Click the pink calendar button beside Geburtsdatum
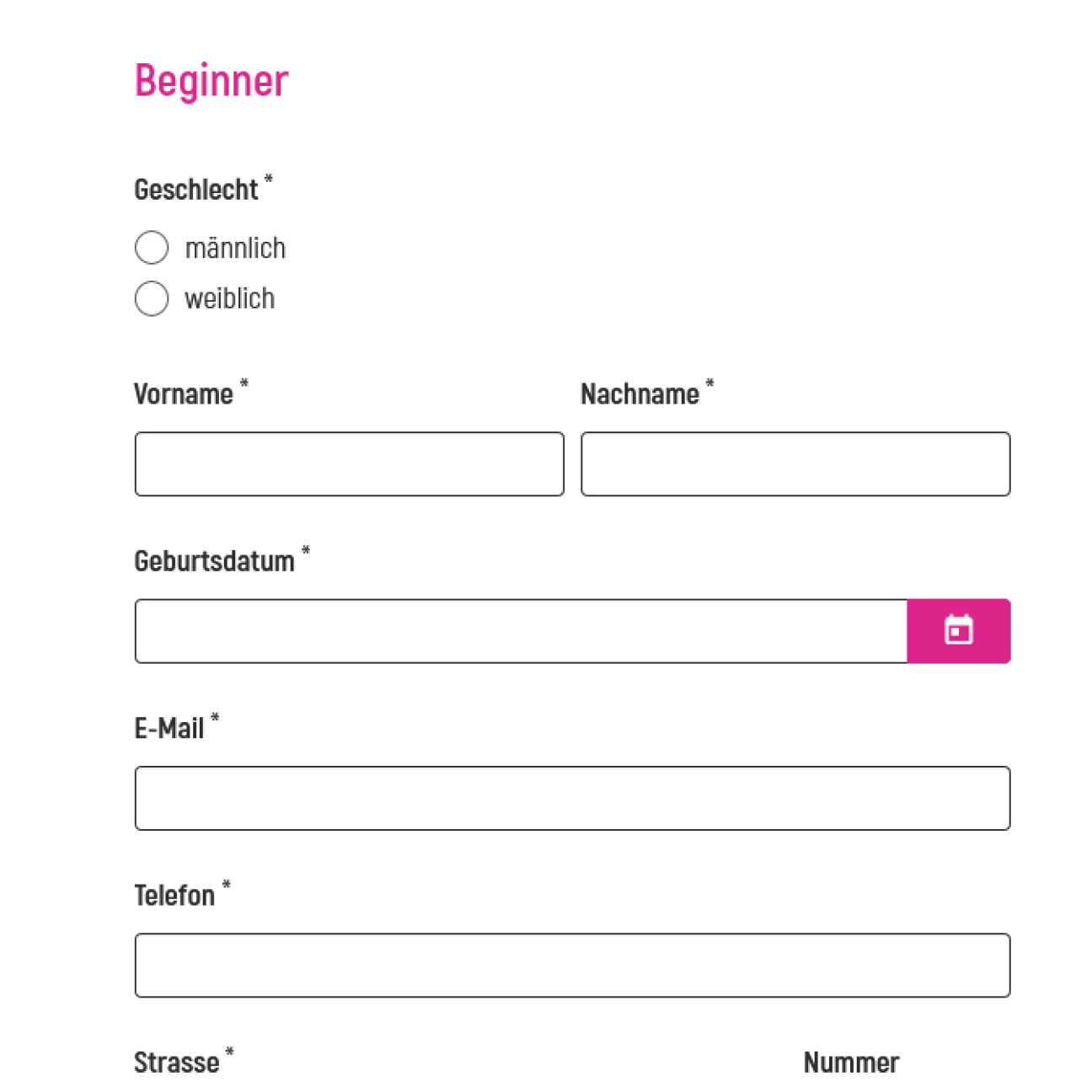The width and height of the screenshot is (1092, 1092). tap(959, 630)
